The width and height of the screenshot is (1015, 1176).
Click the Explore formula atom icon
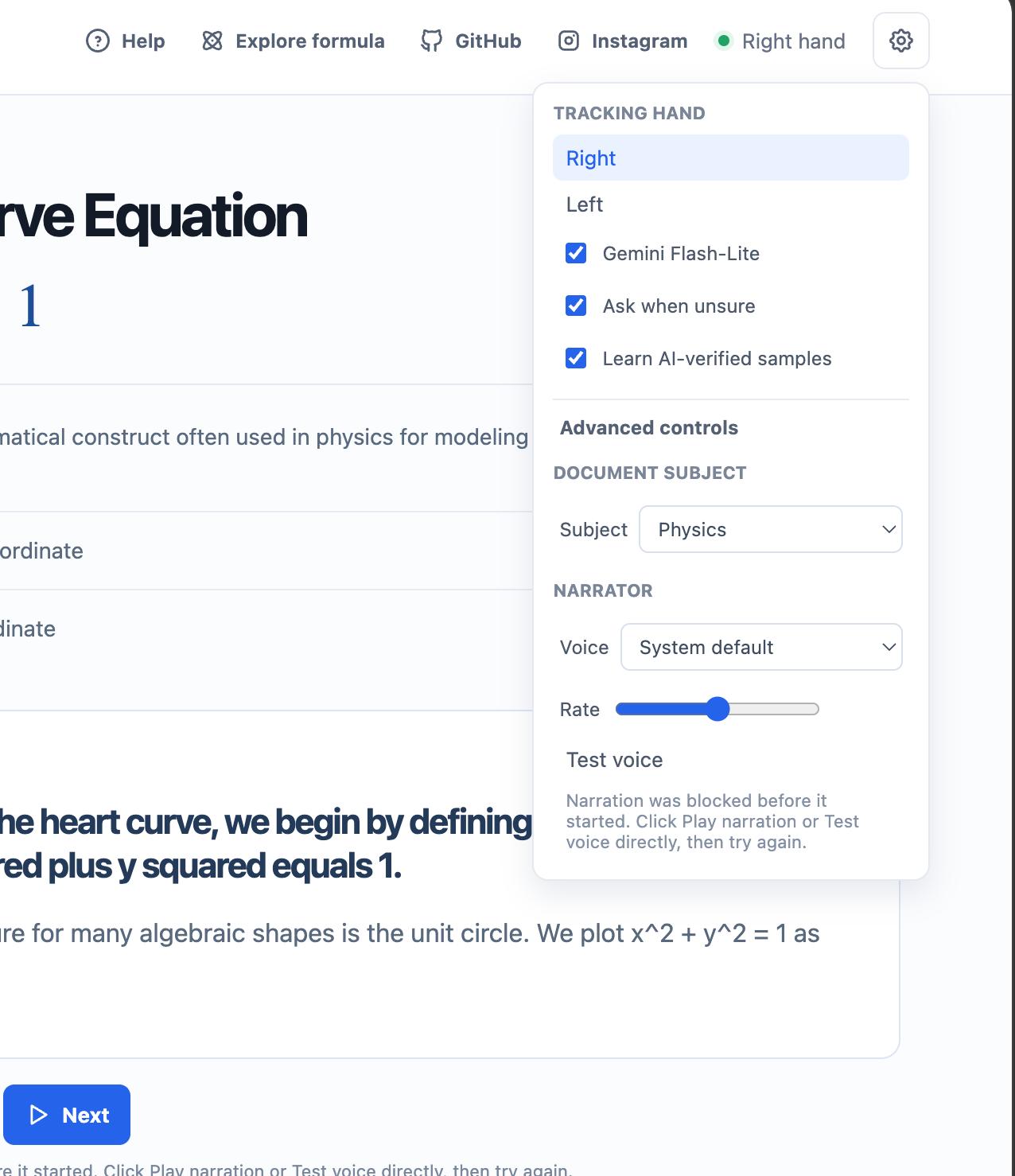[x=212, y=41]
